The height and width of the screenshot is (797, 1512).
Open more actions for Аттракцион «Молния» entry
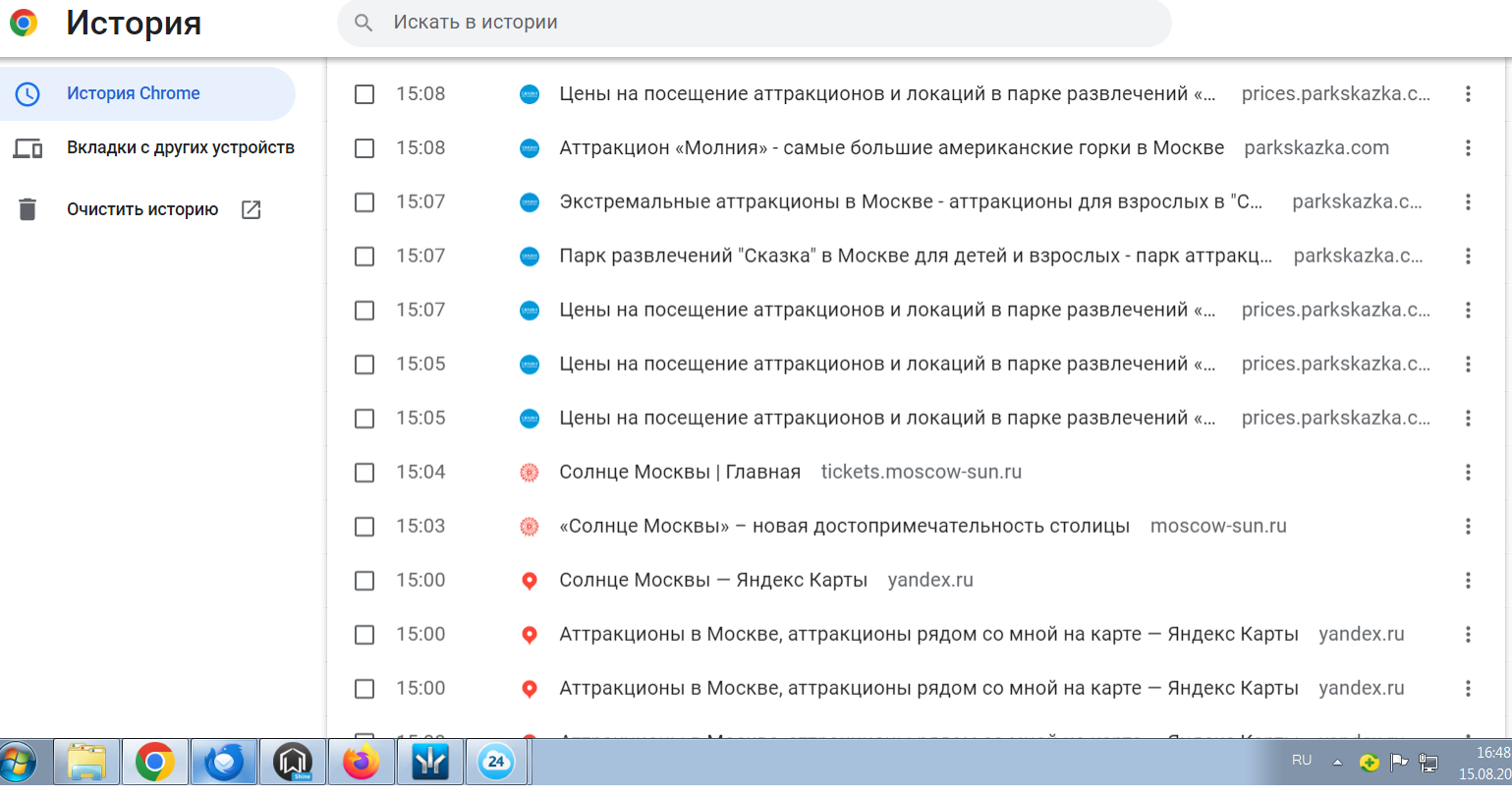tap(1468, 148)
